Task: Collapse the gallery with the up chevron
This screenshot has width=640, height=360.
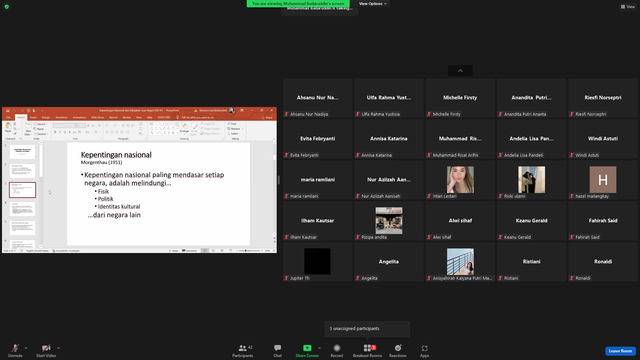Action: (x=460, y=71)
